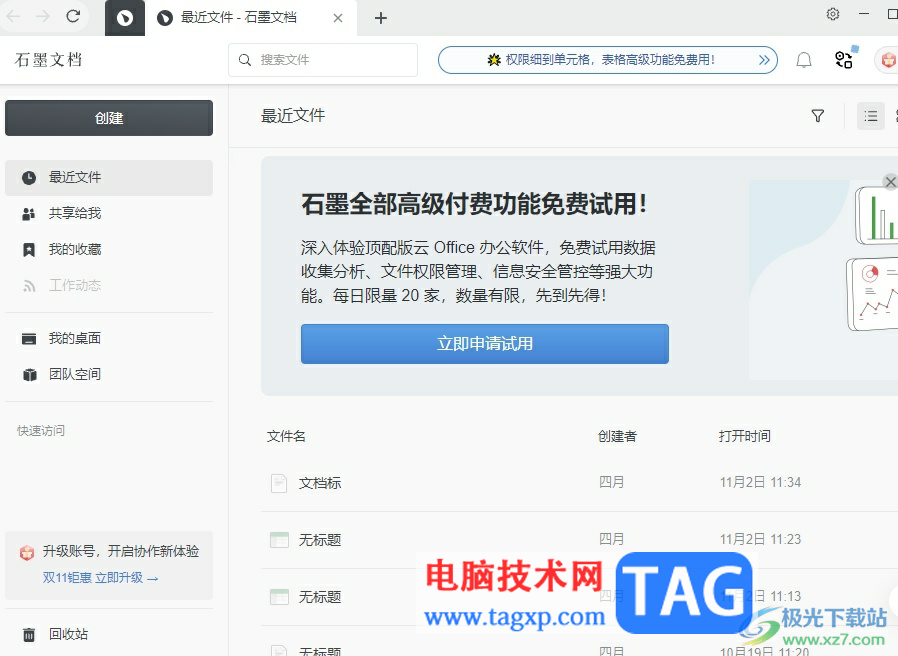
Task: Go forward with the forward arrow
Action: point(43,16)
